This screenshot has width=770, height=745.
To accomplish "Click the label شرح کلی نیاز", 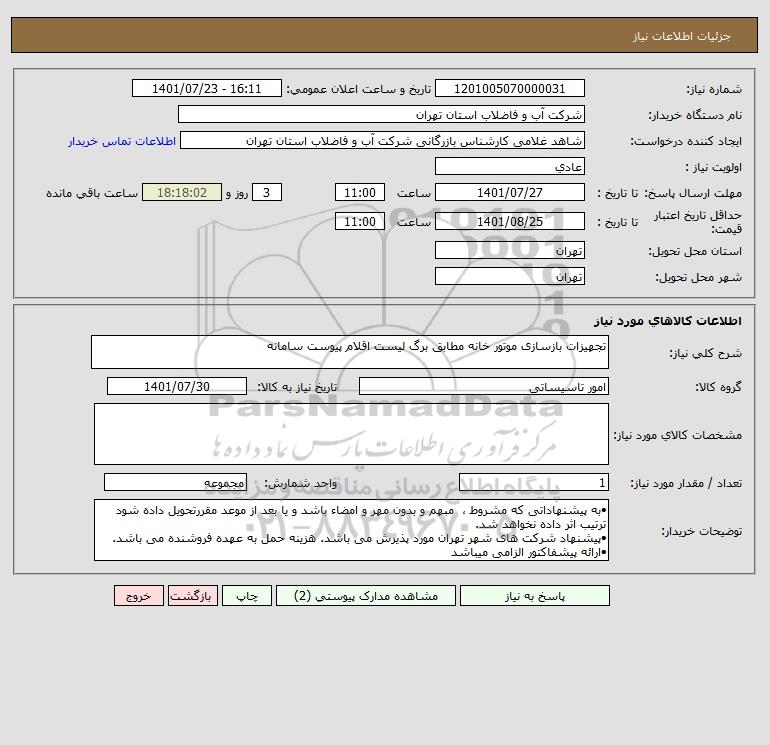I will point(706,353).
